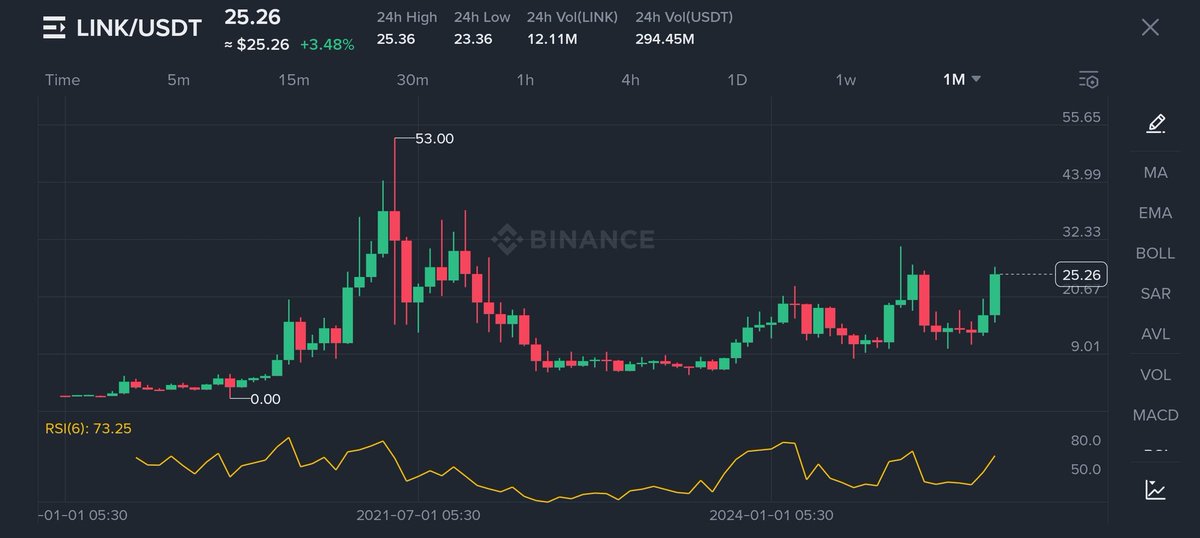
Task: Select the drawing pencil tool
Action: (x=1156, y=124)
